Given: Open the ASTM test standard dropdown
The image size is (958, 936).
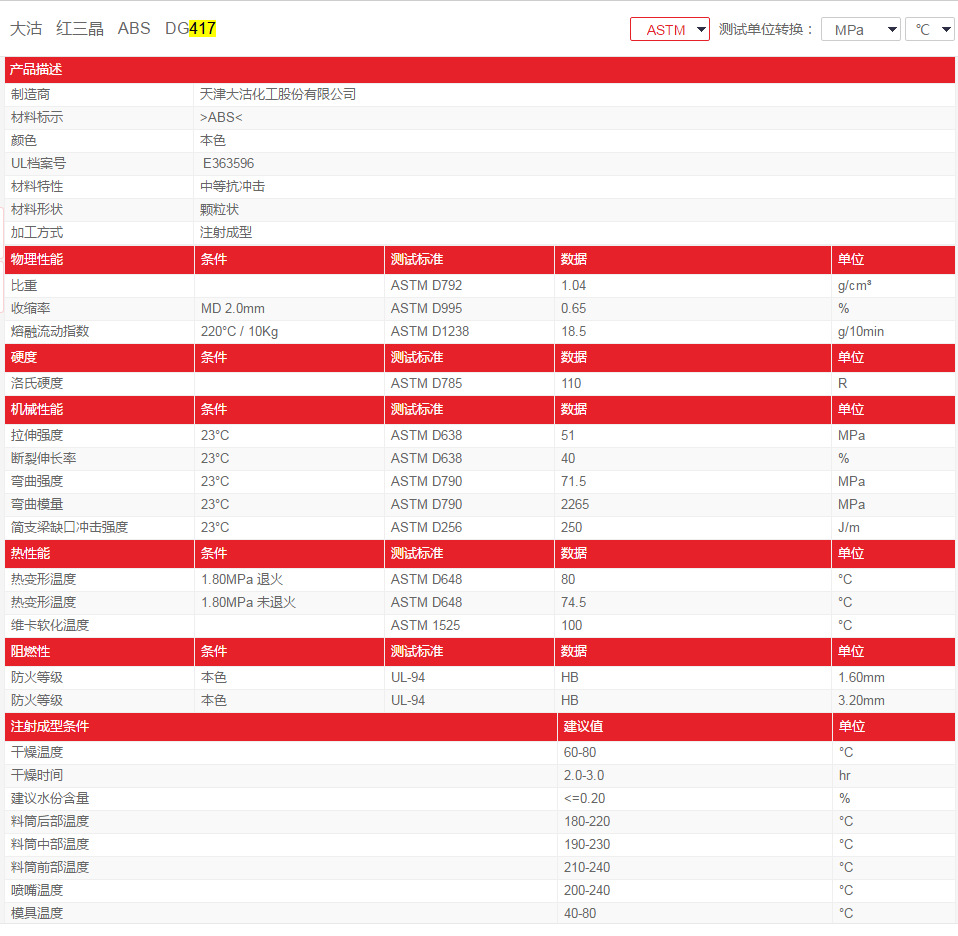Looking at the screenshot, I should tap(669, 29).
